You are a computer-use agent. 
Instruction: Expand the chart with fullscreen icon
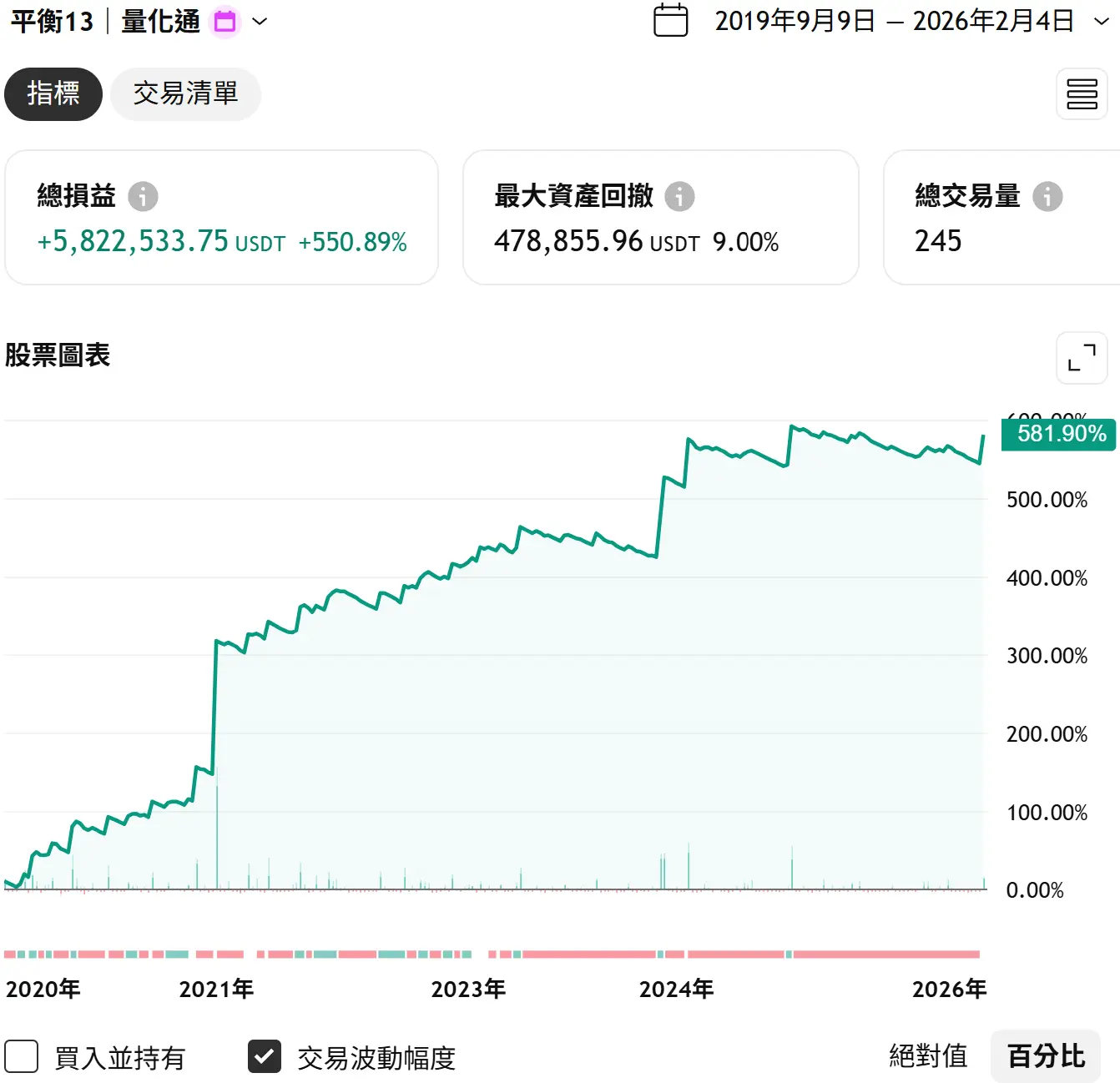click(1082, 358)
